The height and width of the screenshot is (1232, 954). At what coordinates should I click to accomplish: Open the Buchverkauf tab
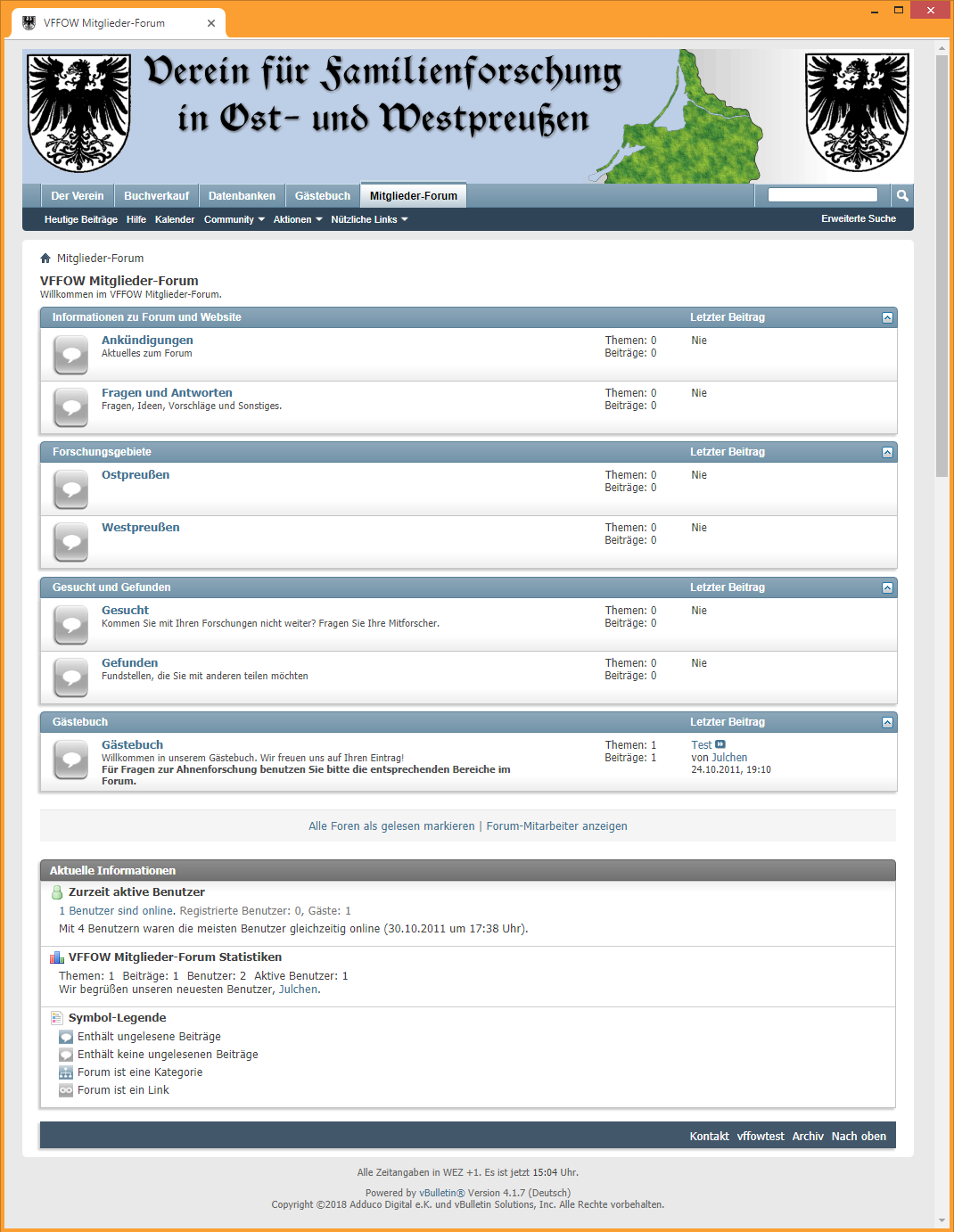(x=156, y=195)
